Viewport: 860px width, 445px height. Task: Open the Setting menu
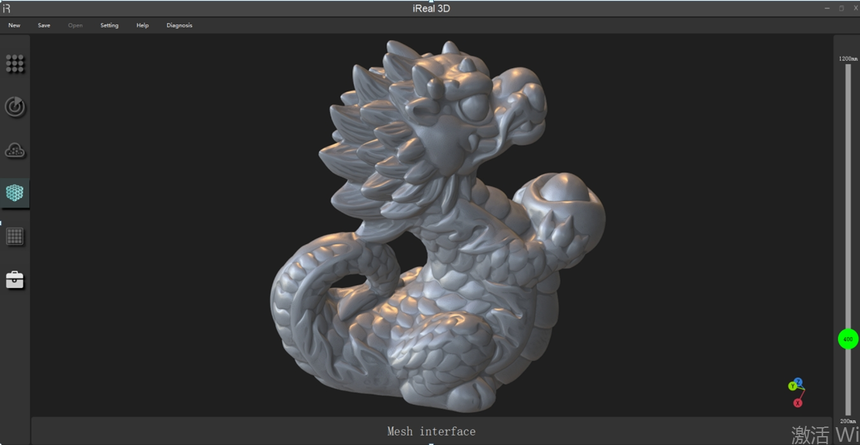(109, 25)
